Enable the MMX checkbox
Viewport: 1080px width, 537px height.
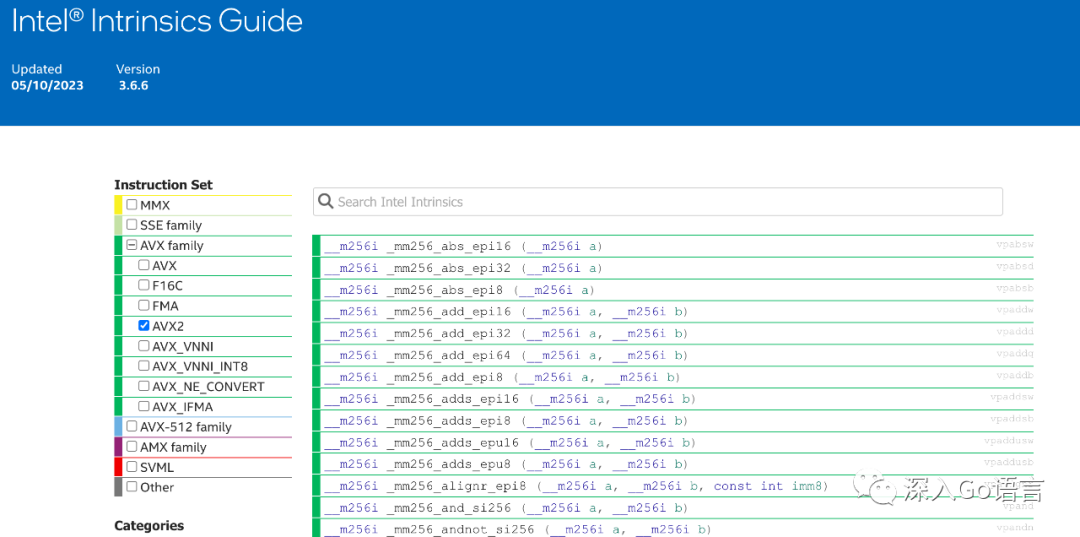132,204
